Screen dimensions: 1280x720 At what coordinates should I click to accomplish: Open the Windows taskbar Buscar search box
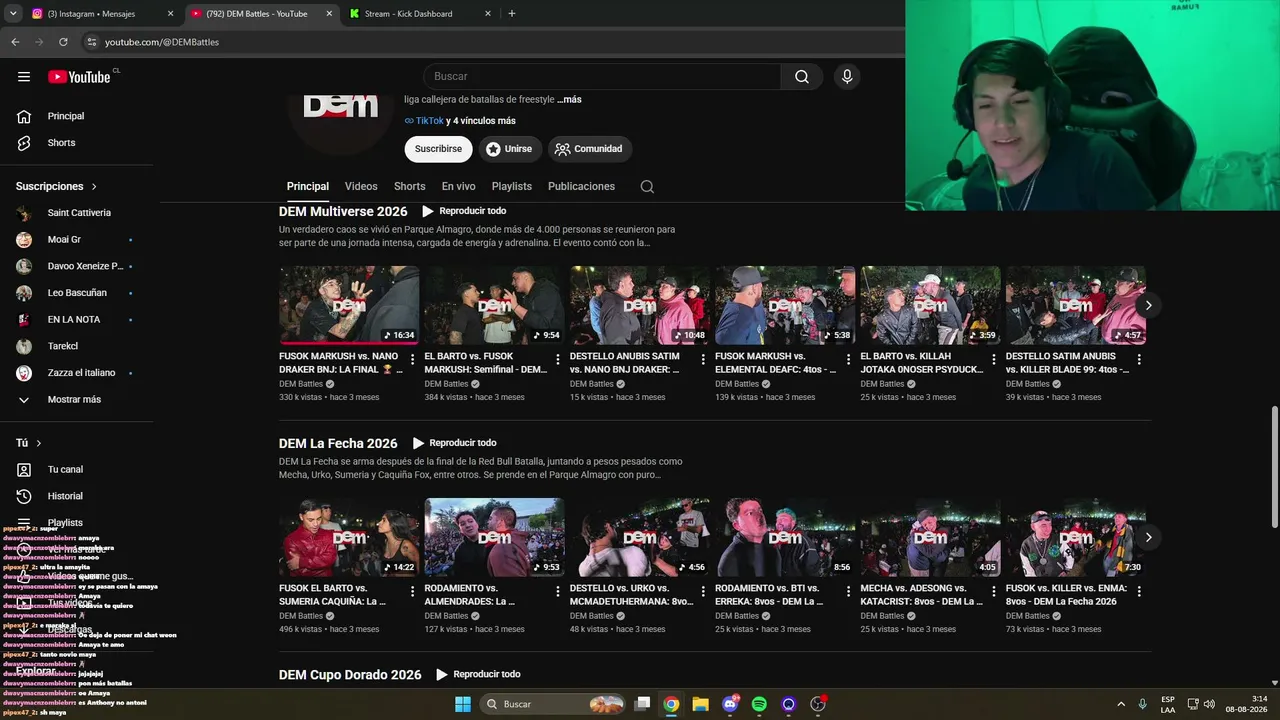tap(553, 704)
